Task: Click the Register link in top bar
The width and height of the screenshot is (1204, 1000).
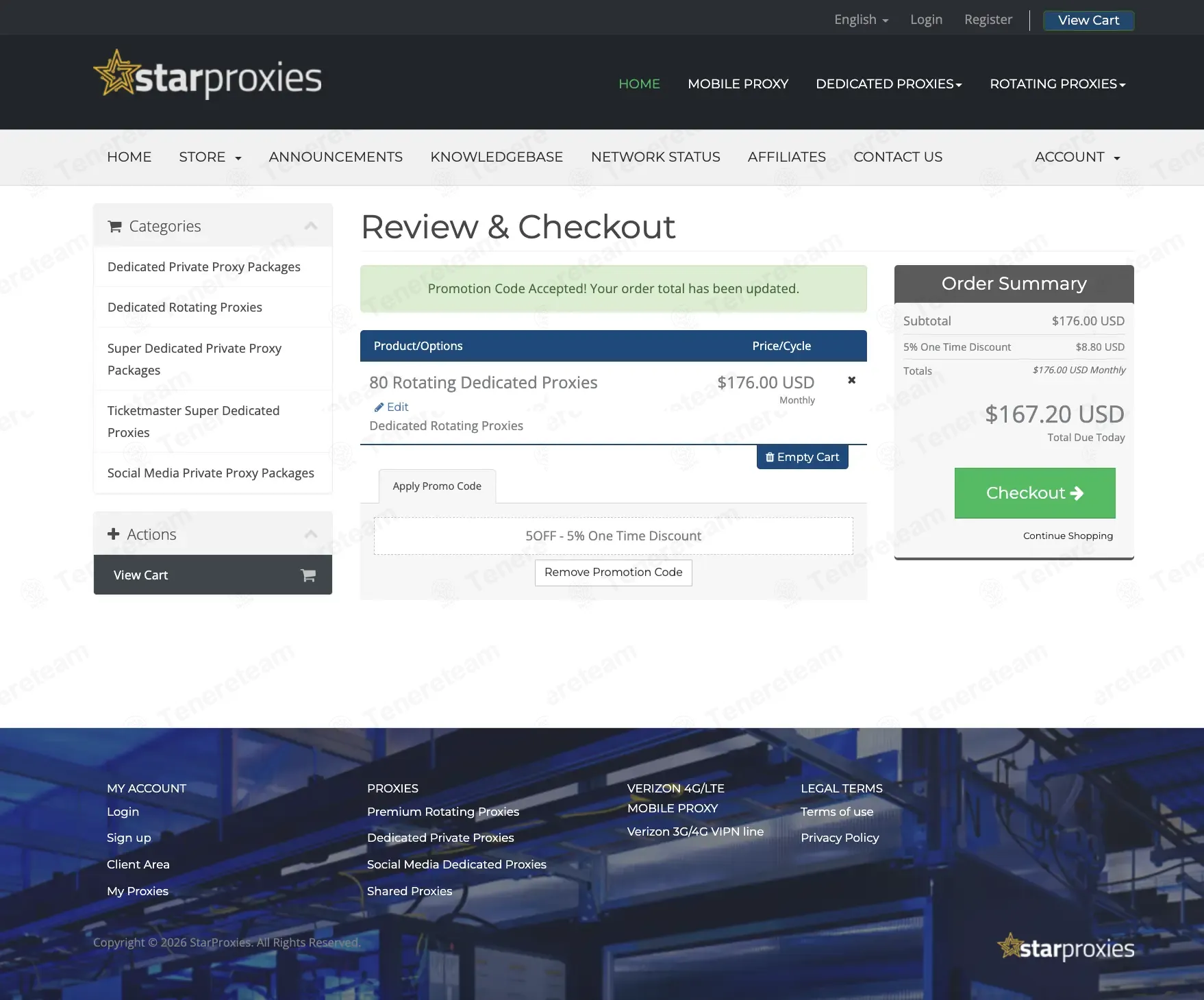Action: point(988,20)
